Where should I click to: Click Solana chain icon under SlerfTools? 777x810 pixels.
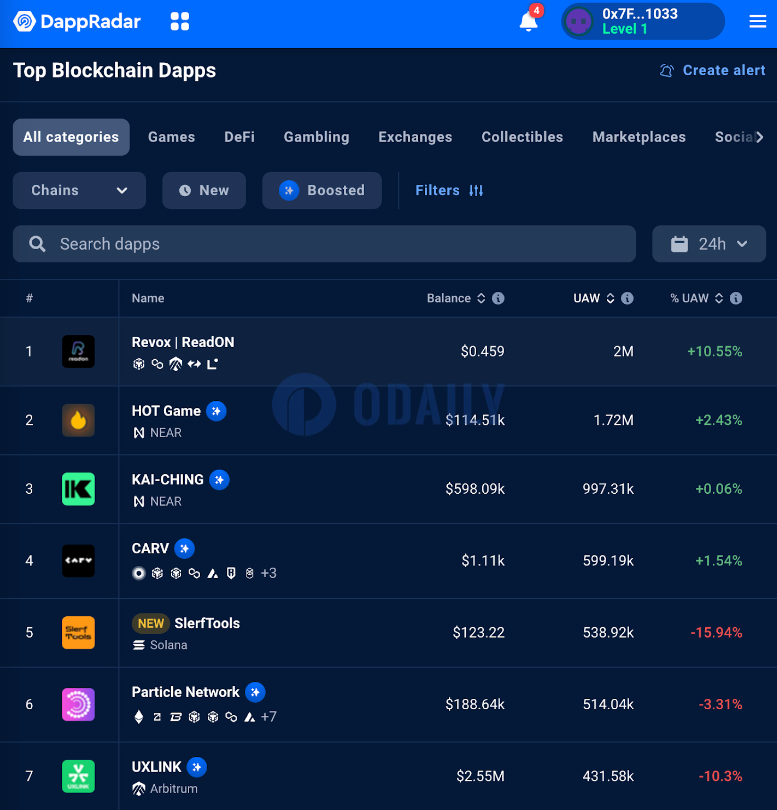click(138, 645)
